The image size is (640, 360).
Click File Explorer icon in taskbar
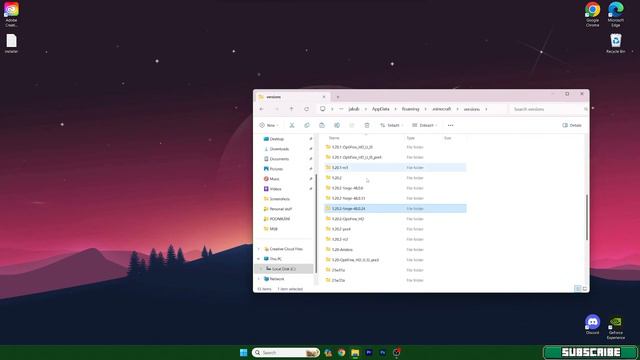355,353
